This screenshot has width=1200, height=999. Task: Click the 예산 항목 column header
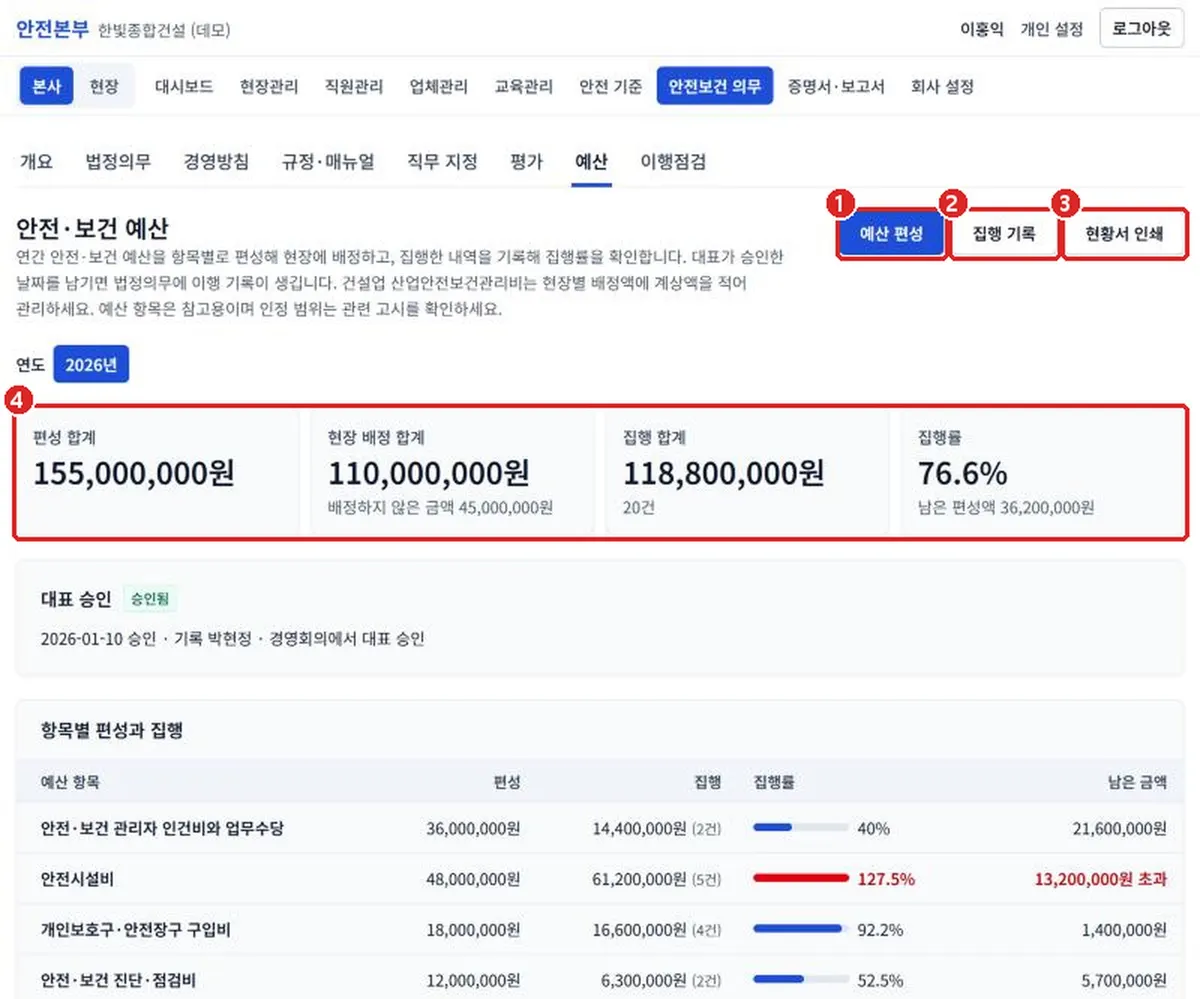70,782
